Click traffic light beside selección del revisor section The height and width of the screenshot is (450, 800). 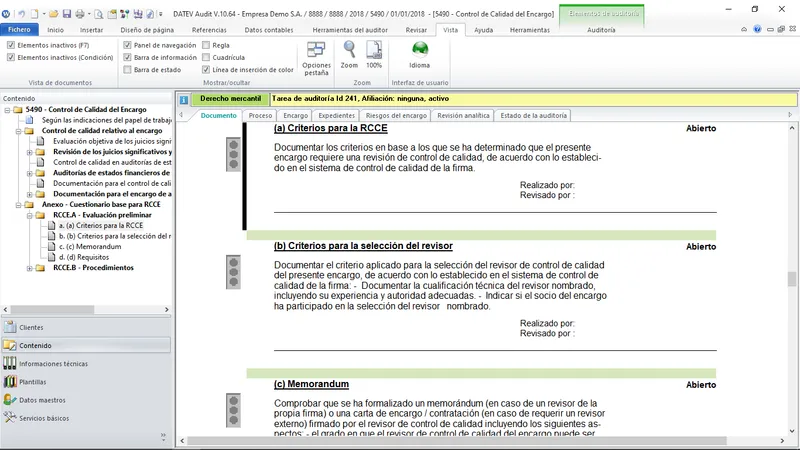click(234, 272)
